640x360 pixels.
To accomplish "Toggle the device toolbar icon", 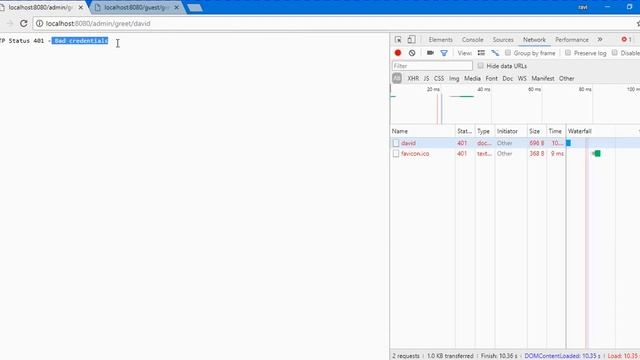I will (x=411, y=40).
